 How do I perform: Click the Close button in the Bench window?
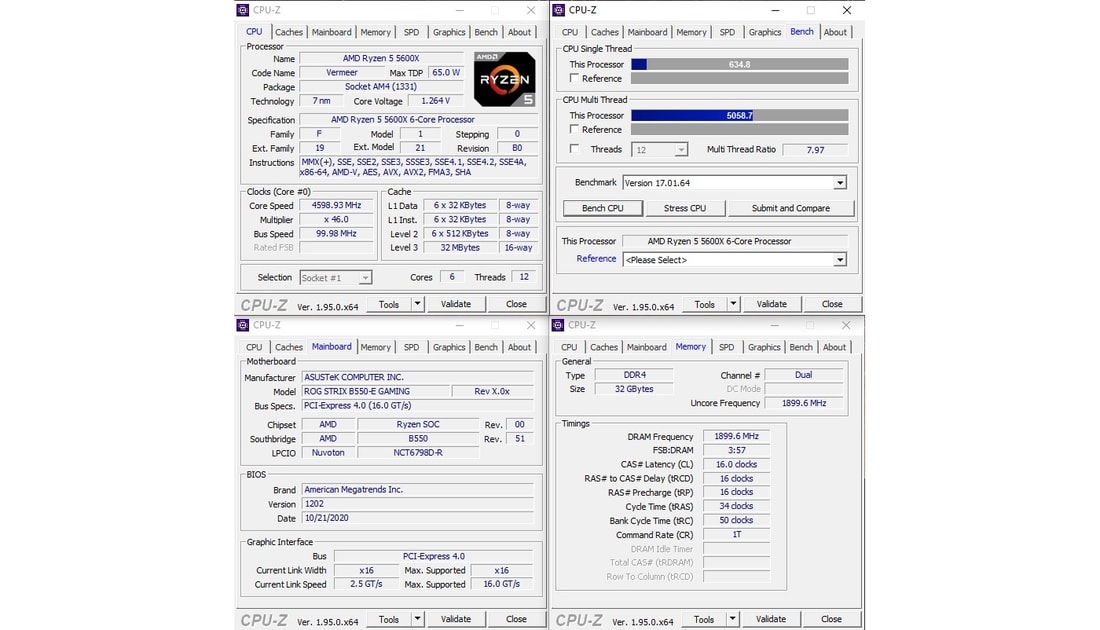(x=832, y=304)
